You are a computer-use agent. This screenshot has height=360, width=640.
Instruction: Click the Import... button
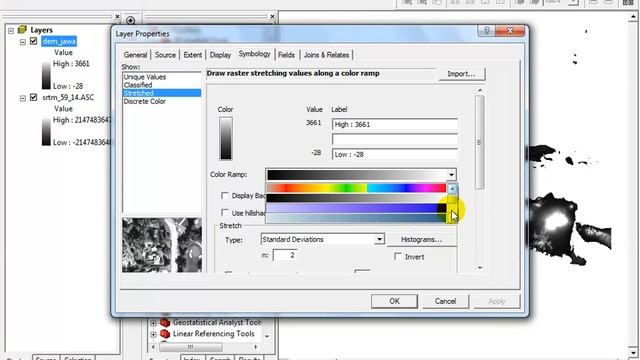(462, 74)
